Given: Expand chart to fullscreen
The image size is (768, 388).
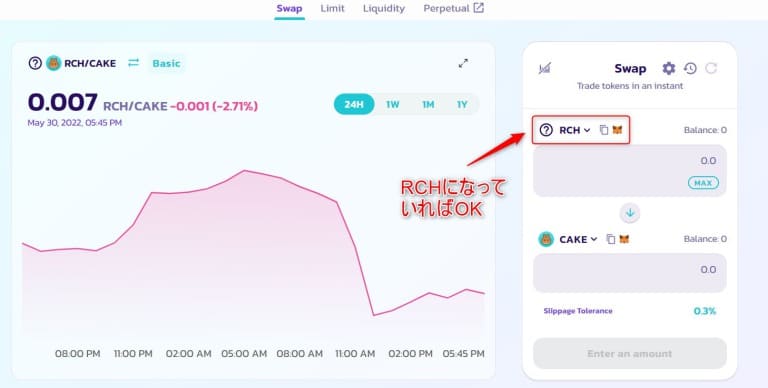Looking at the screenshot, I should (463, 63).
